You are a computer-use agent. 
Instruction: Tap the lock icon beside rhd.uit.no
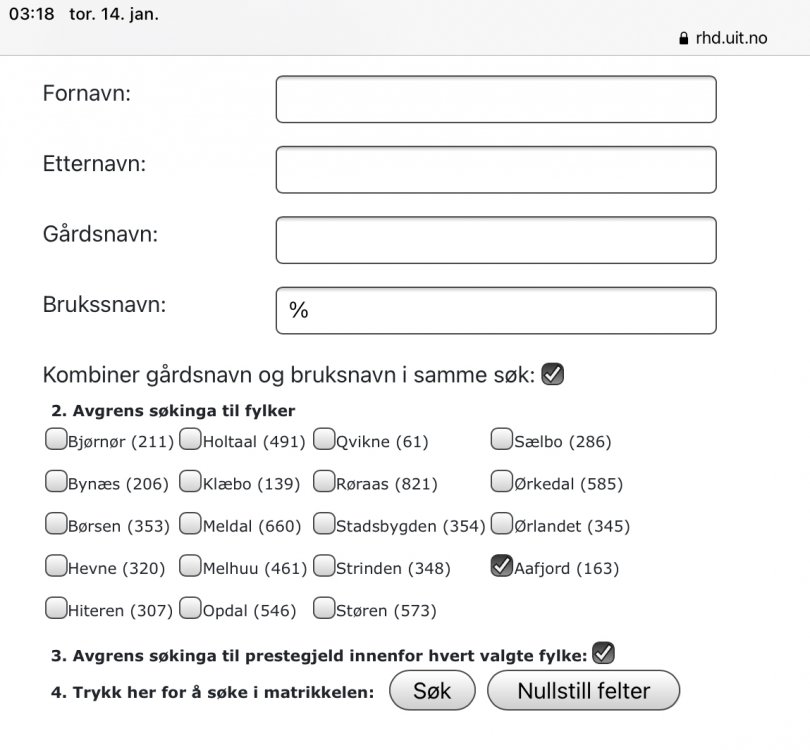[x=684, y=38]
